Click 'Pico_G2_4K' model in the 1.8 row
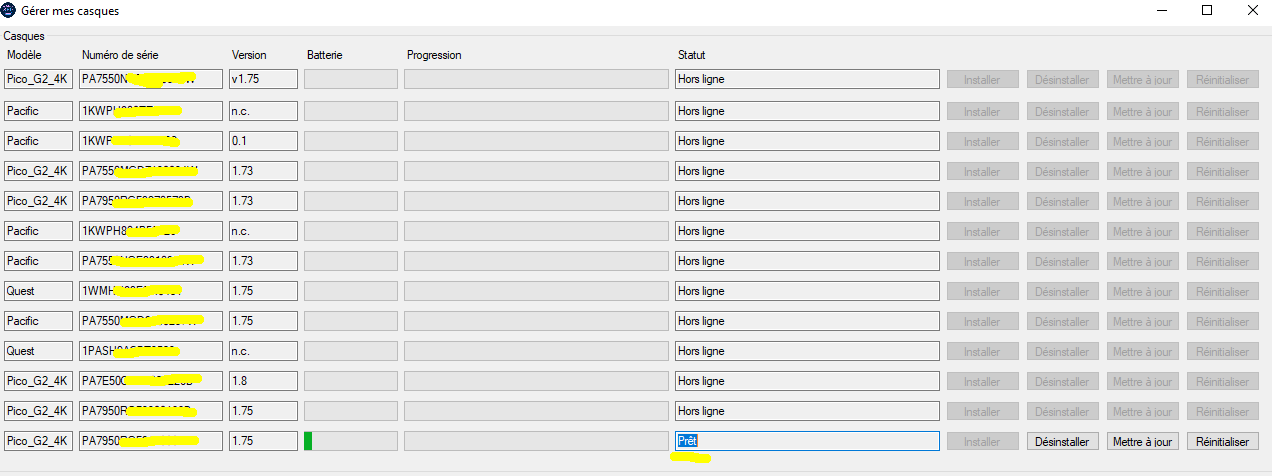The height and width of the screenshot is (476, 1272). point(39,381)
